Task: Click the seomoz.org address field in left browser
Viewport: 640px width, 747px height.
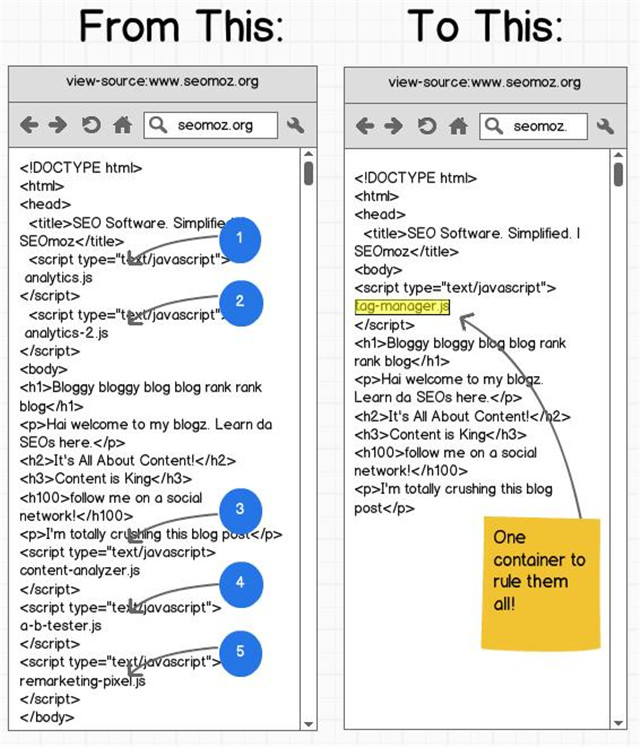Action: click(211, 125)
